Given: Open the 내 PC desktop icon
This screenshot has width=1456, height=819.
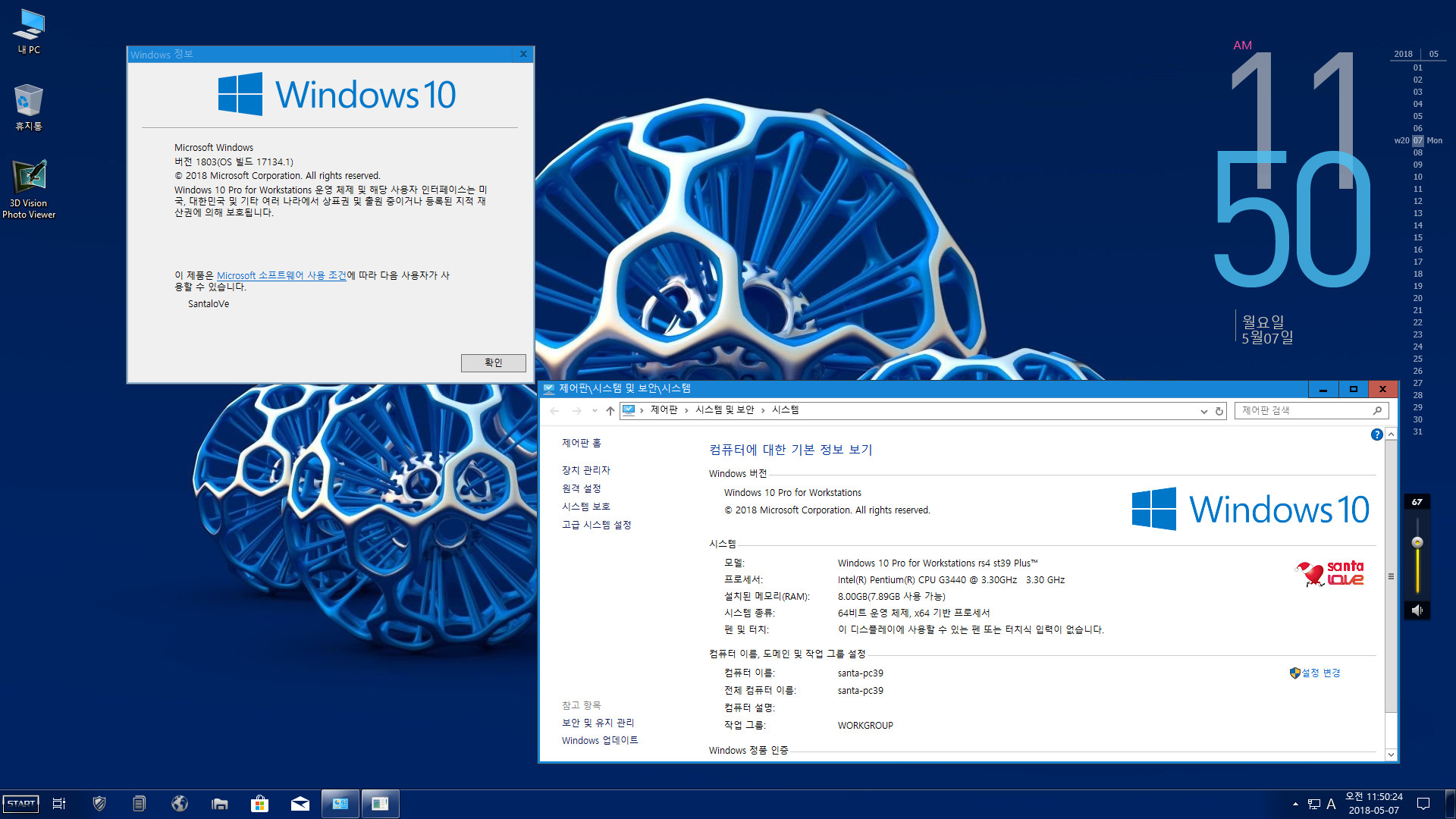Looking at the screenshot, I should 29,32.
